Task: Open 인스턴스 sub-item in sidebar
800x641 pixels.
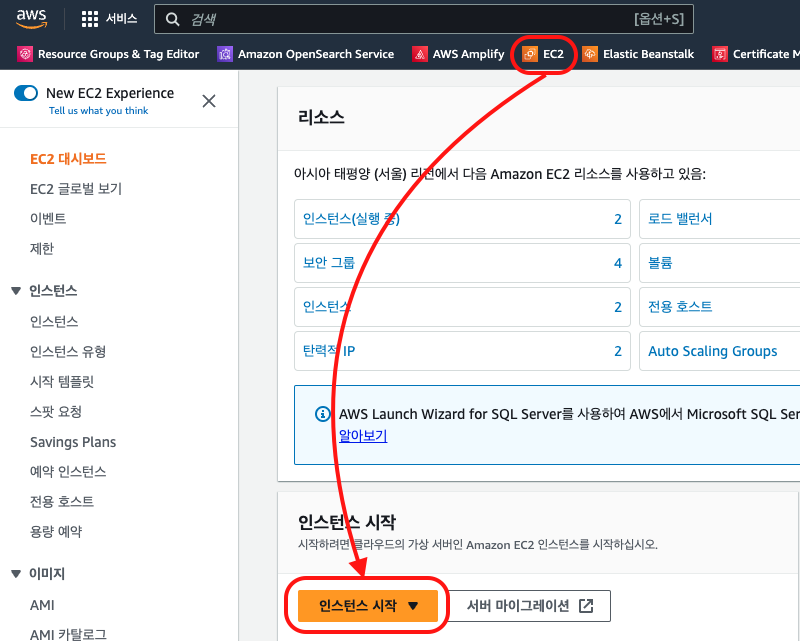Action: tap(54, 322)
